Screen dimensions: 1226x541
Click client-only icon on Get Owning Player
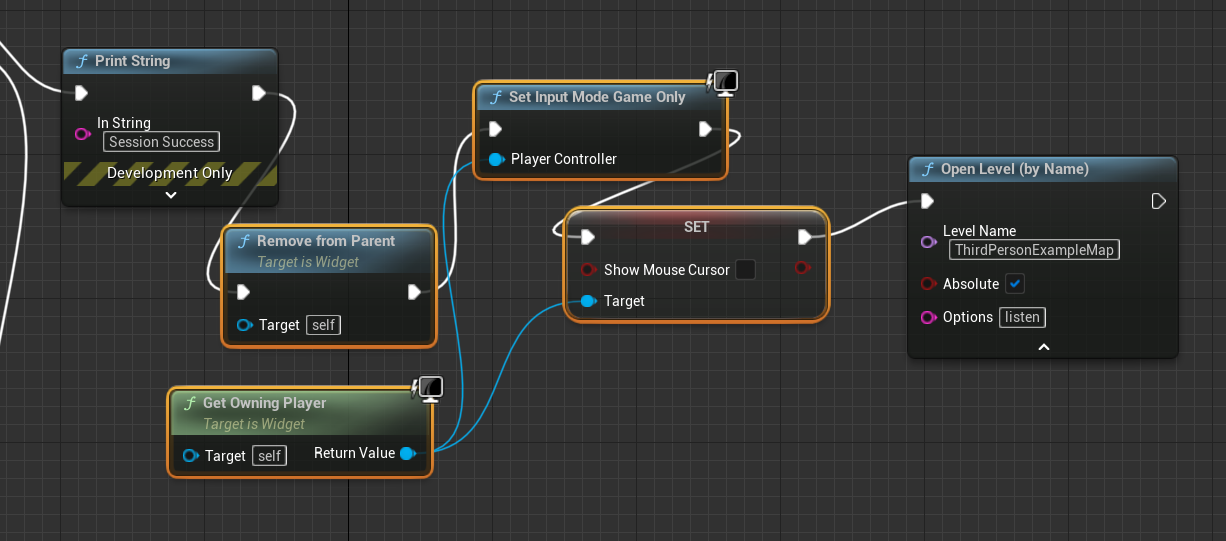click(x=429, y=388)
